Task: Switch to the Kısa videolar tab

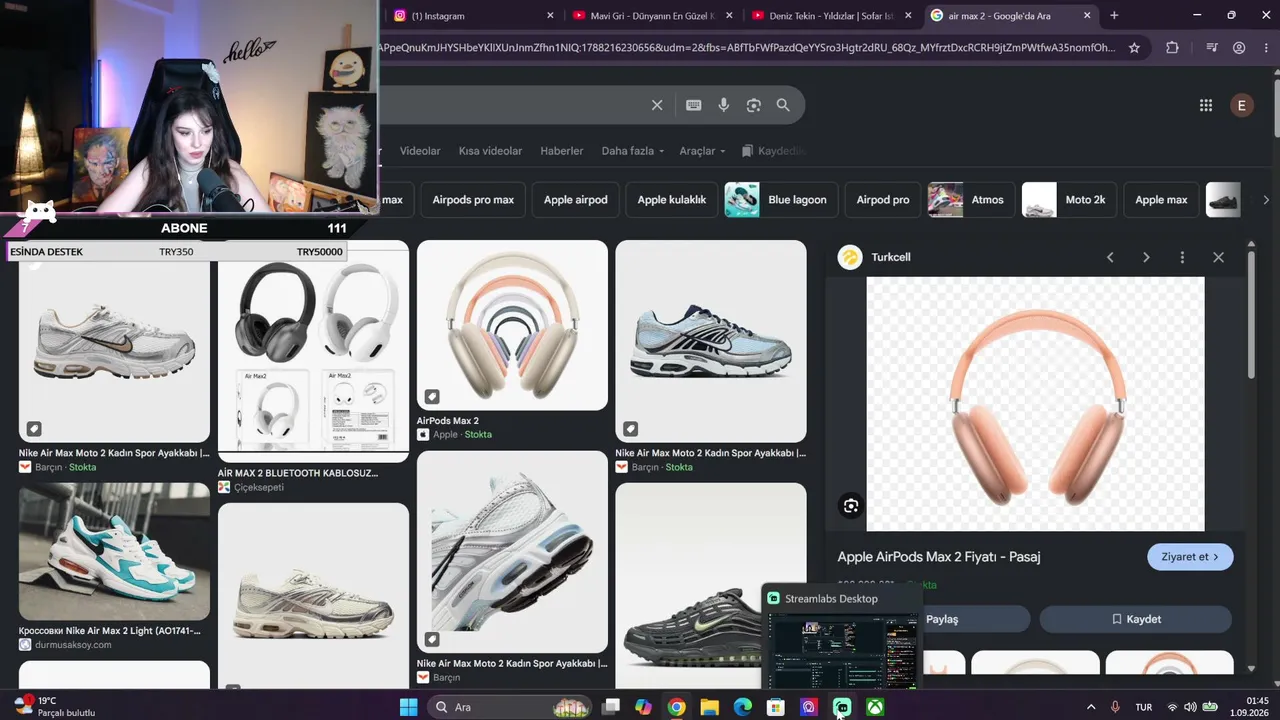Action: tap(490, 151)
